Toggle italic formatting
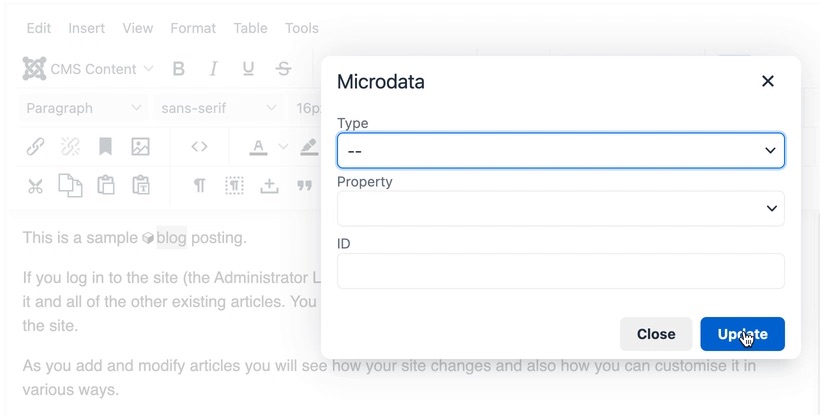The image size is (820, 415). point(213,69)
